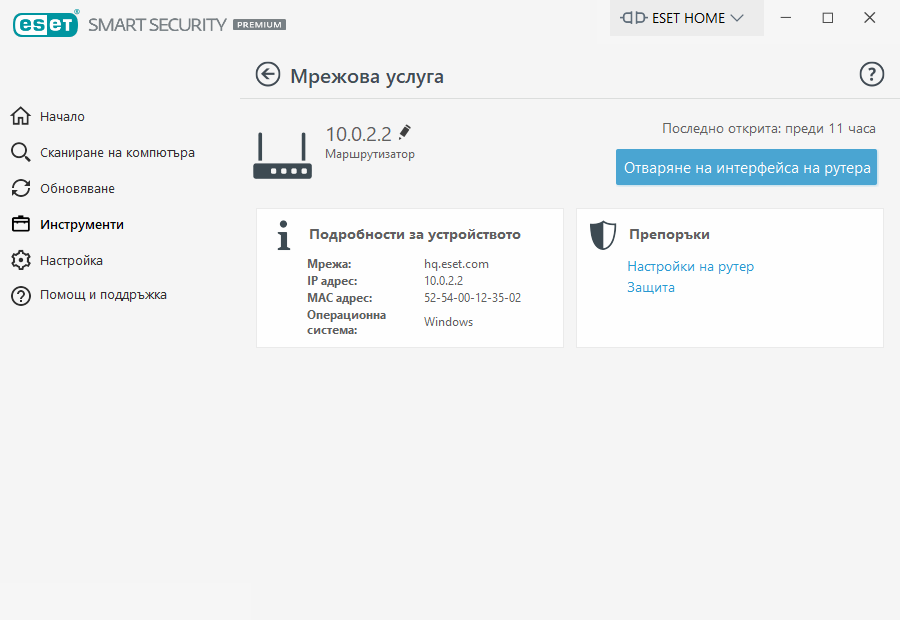Click the toolbox icon beside Инструменти

pyautogui.click(x=21, y=224)
